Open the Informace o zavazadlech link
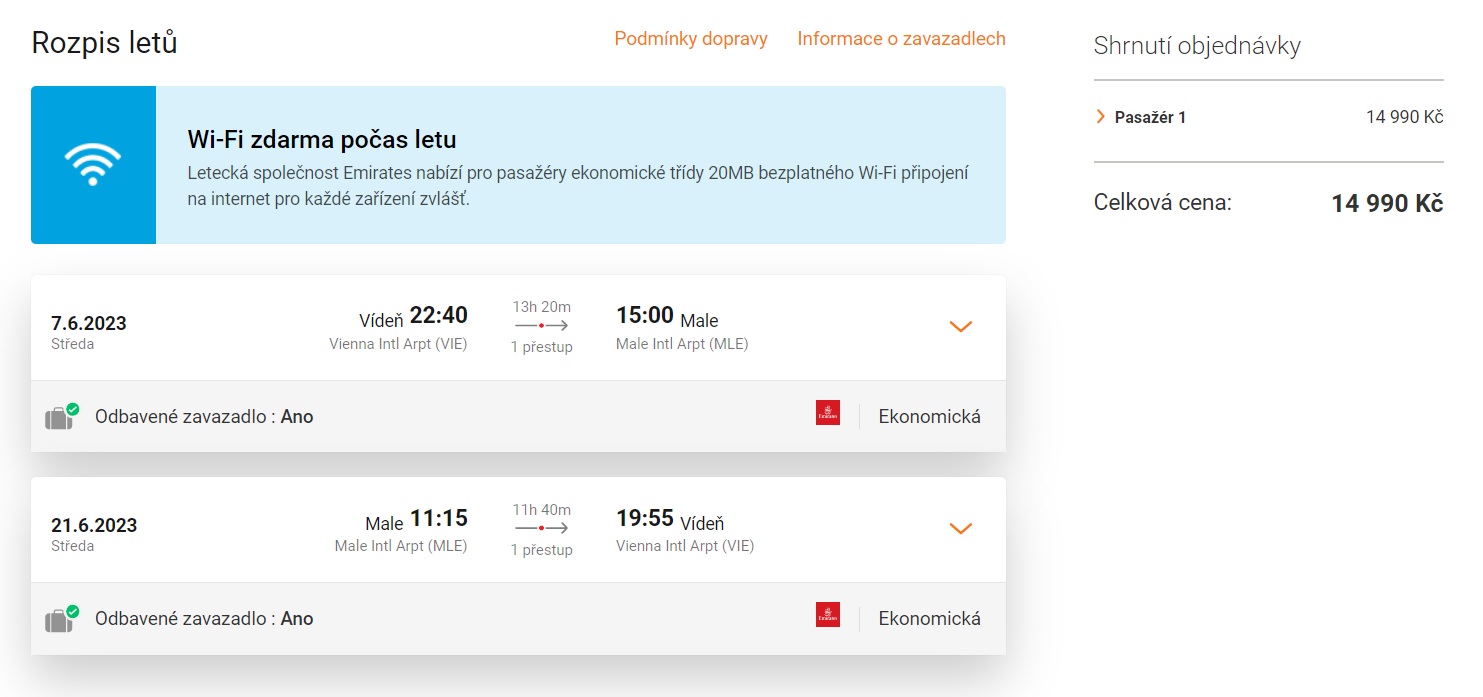Viewport: 1483px width, 697px height. click(901, 39)
